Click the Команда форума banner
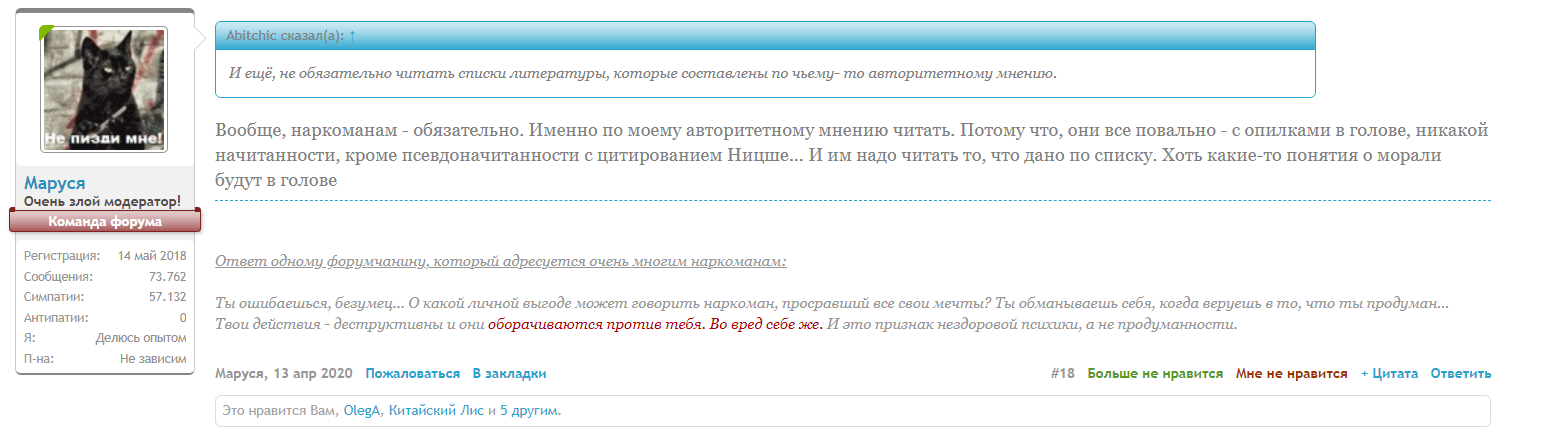Screen dimensions: 1546x432 [105, 221]
